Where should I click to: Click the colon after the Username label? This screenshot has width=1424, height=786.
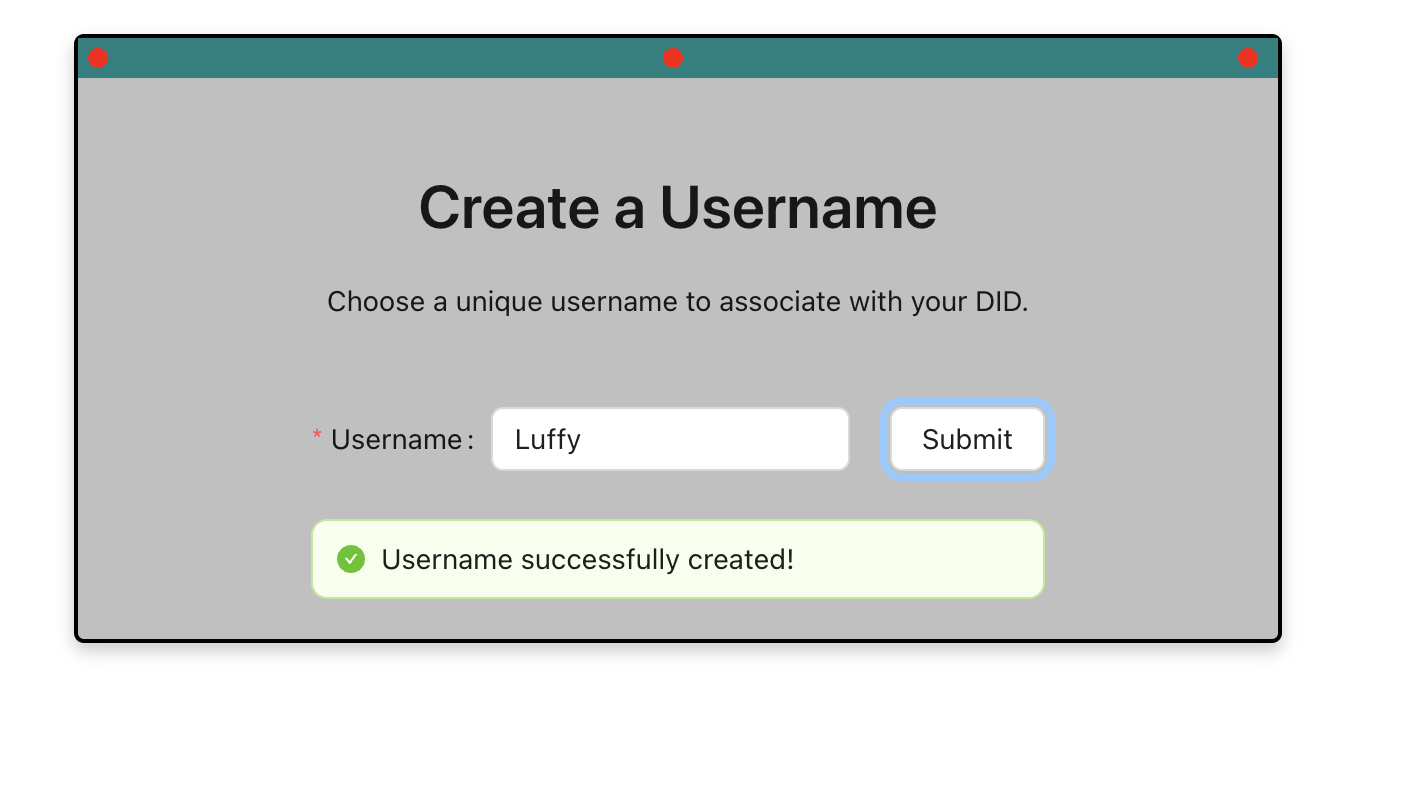click(469, 440)
